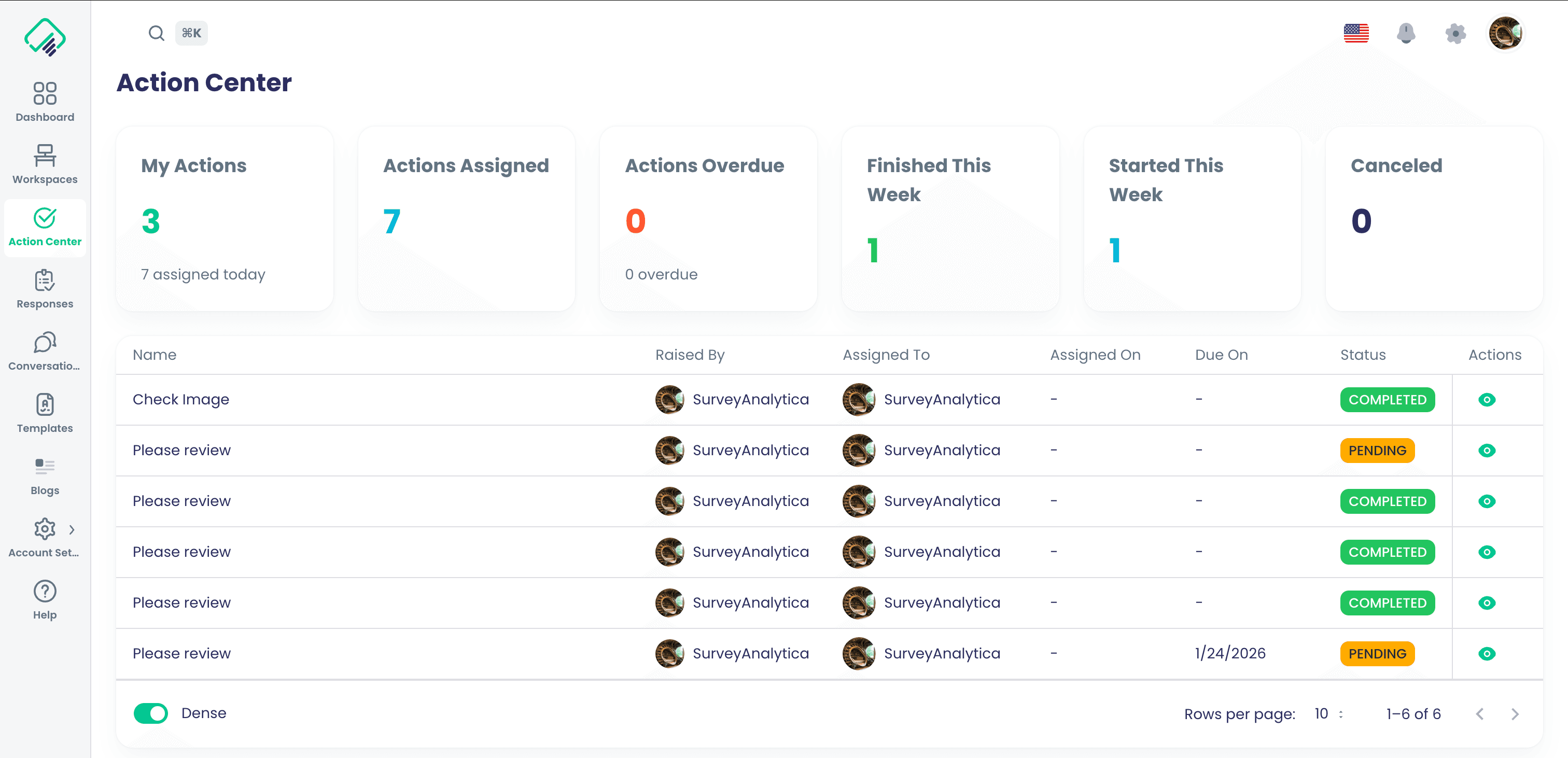The image size is (1568, 758).
Task: Toggle the Dense table view switch
Action: tap(150, 713)
